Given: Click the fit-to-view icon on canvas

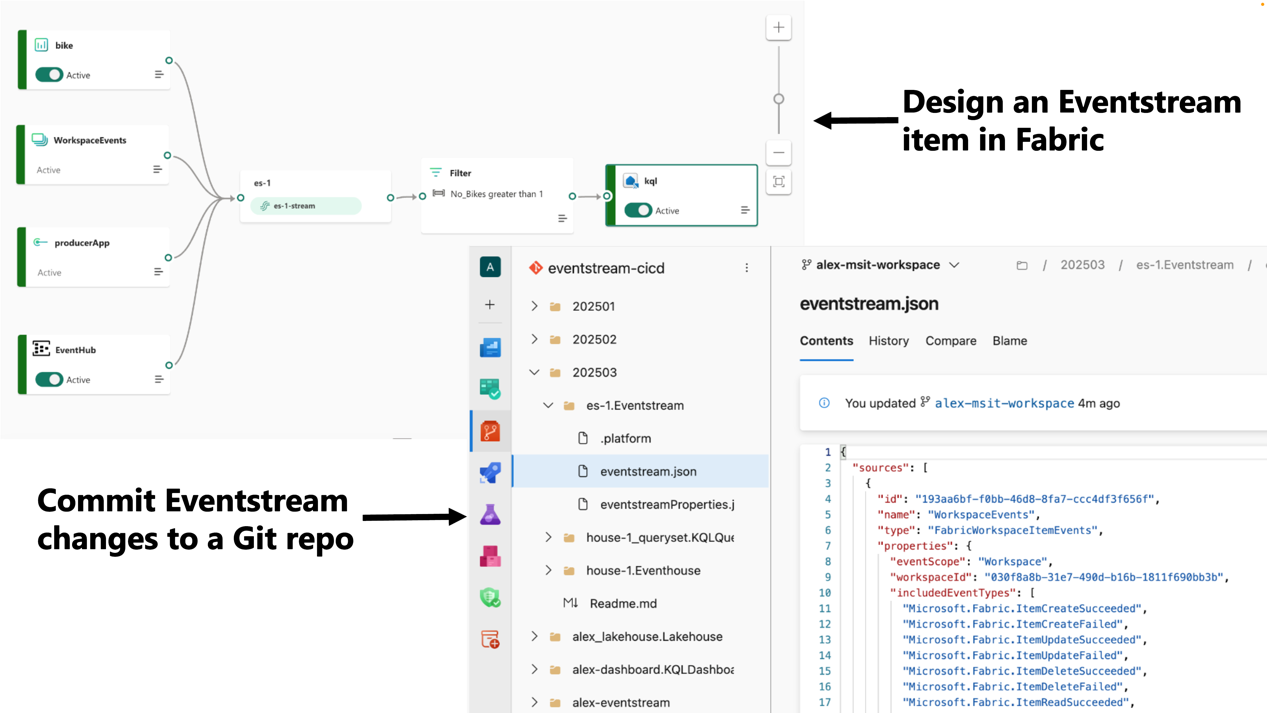Looking at the screenshot, I should point(778,182).
